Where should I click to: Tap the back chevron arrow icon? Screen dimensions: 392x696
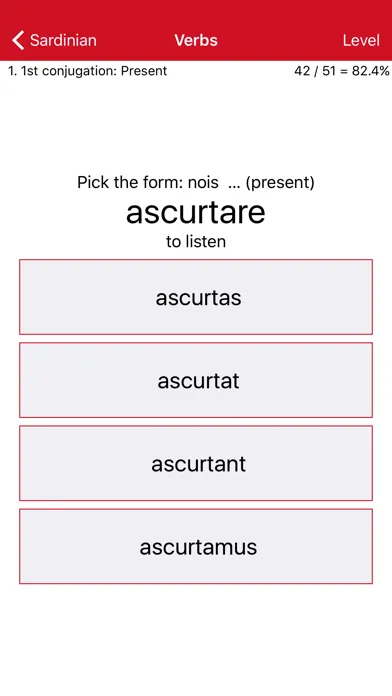click(x=18, y=40)
